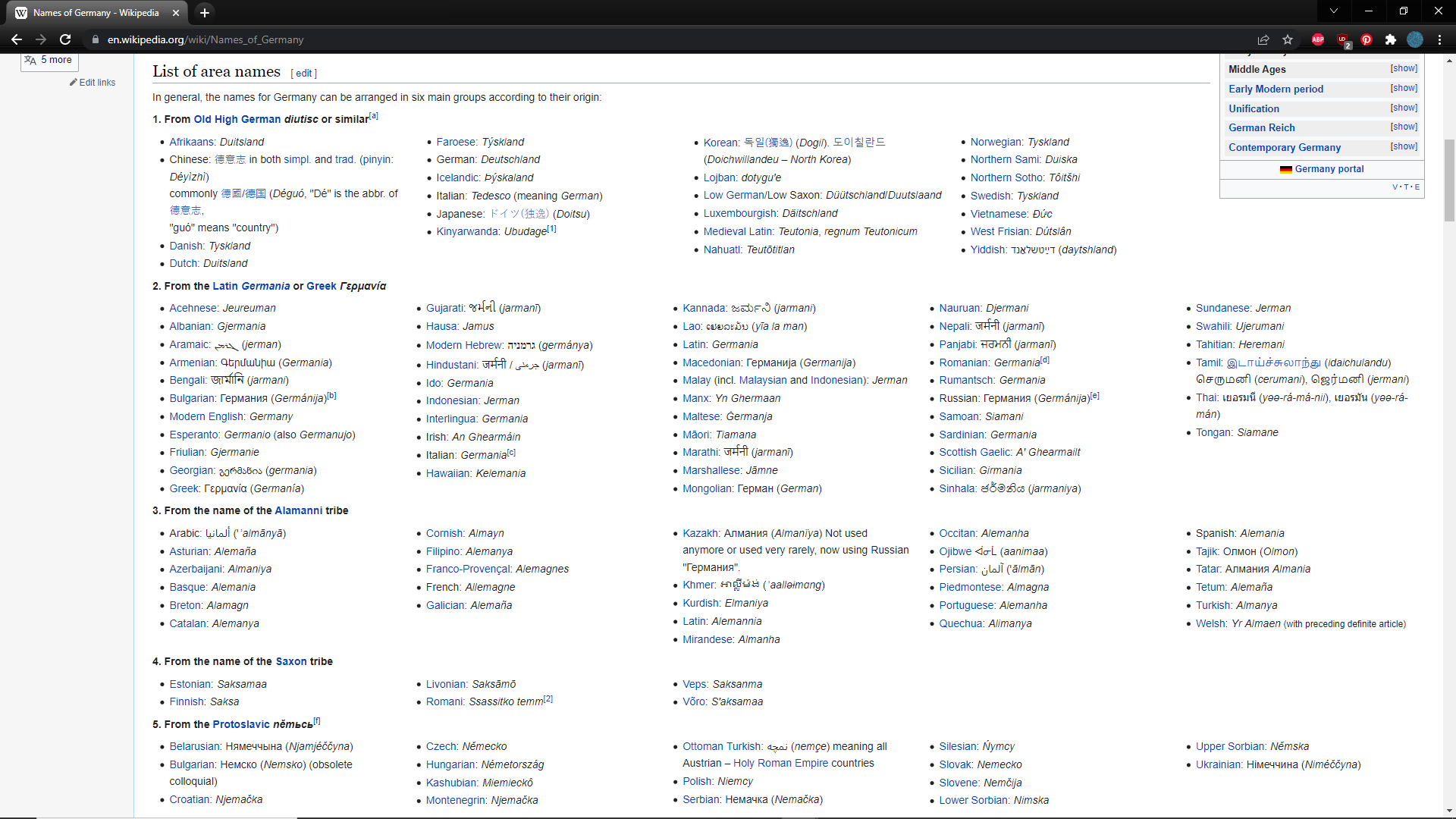Show 5 more languages

49,60
